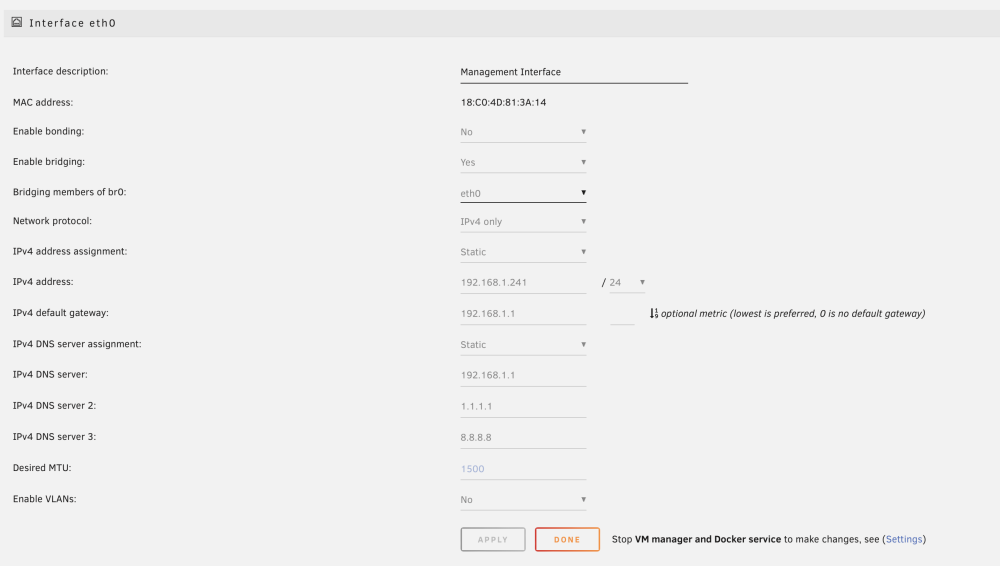The width and height of the screenshot is (1000, 566).
Task: Click the Apply button
Action: click(x=493, y=539)
